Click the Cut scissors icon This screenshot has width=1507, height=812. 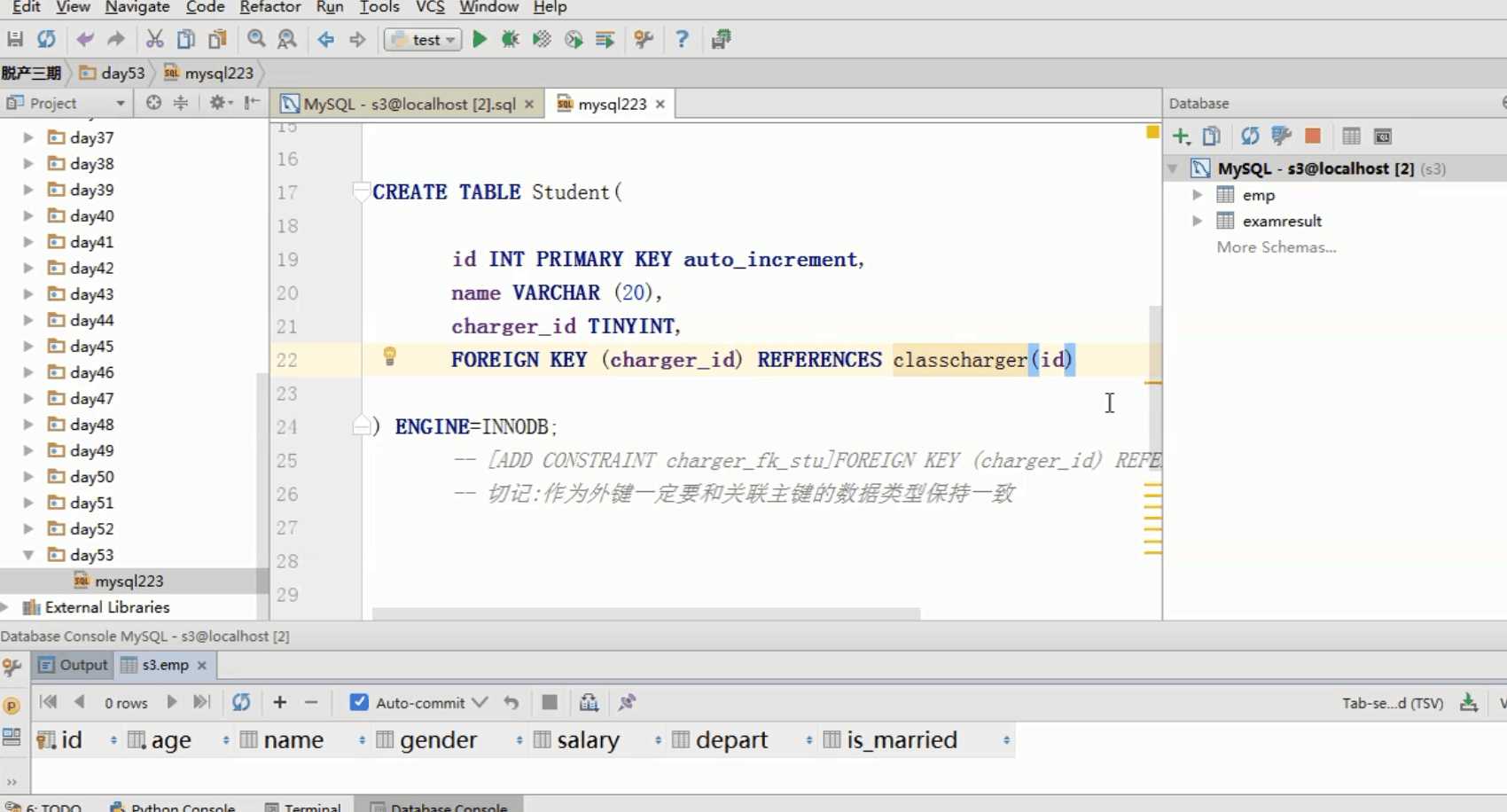point(155,39)
